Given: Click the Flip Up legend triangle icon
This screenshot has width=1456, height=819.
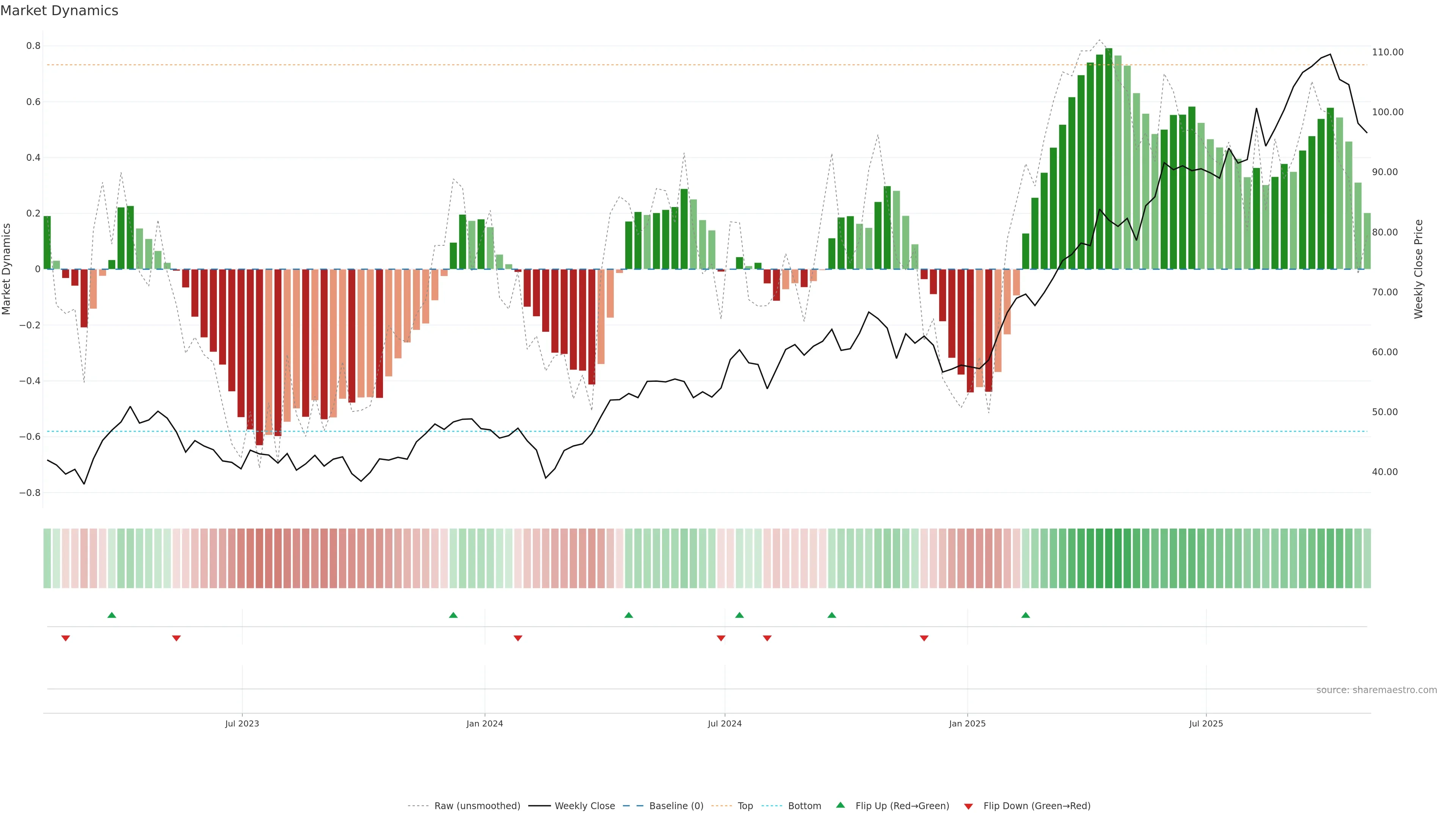Looking at the screenshot, I should point(841,805).
